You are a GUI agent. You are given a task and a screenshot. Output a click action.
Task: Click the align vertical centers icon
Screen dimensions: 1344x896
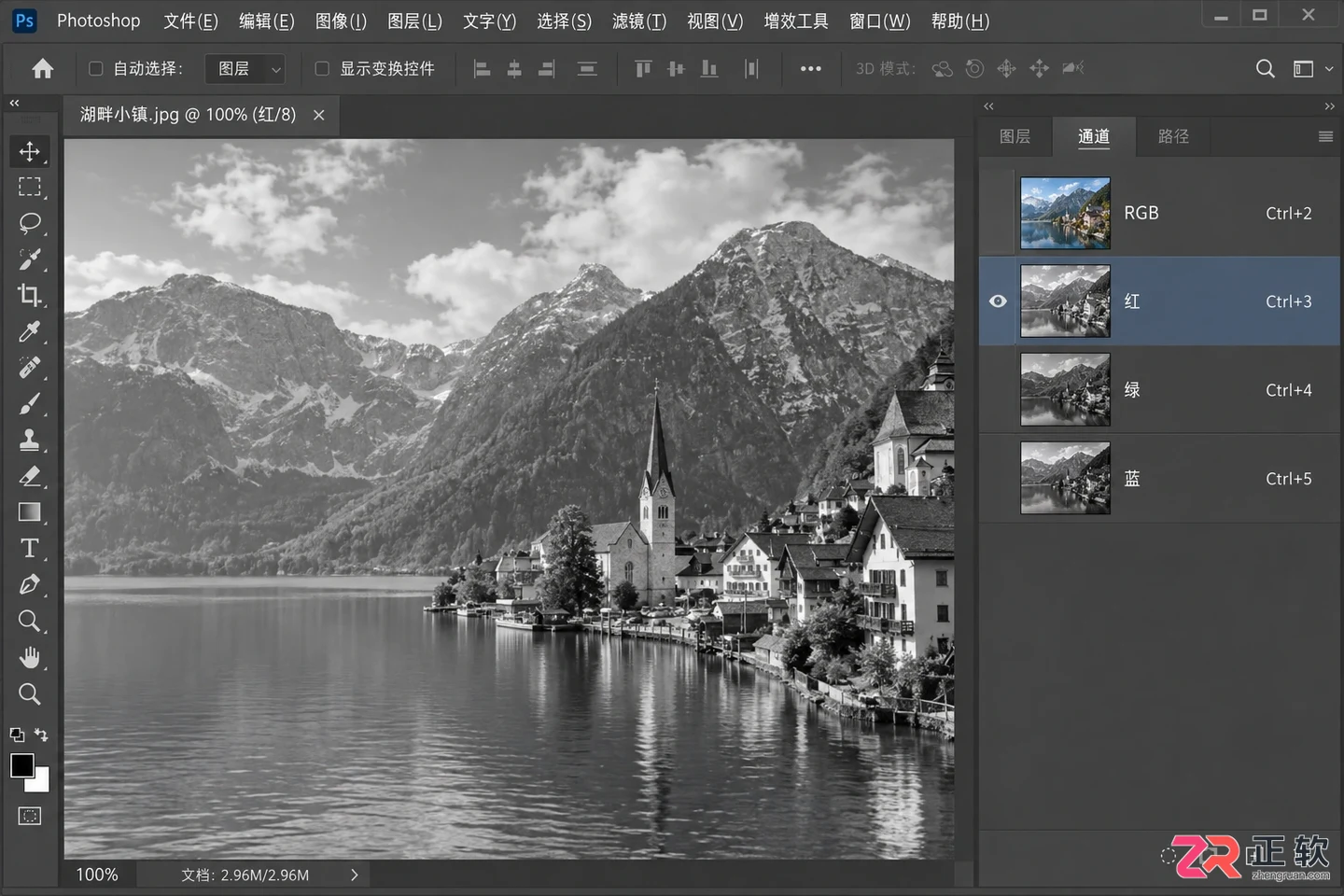tap(677, 68)
